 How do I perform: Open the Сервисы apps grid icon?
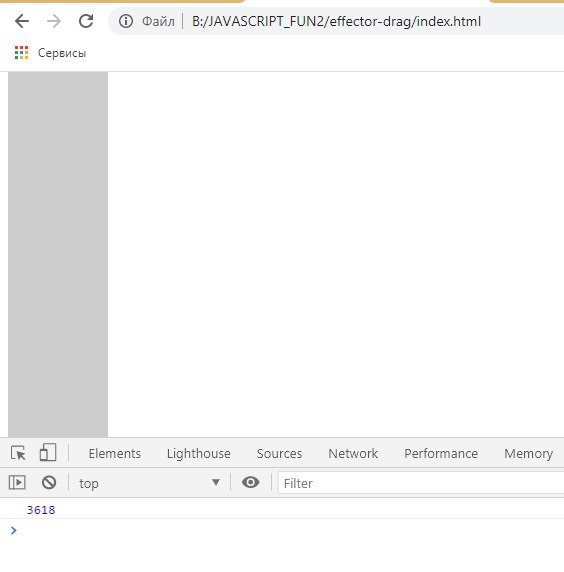coord(21,53)
